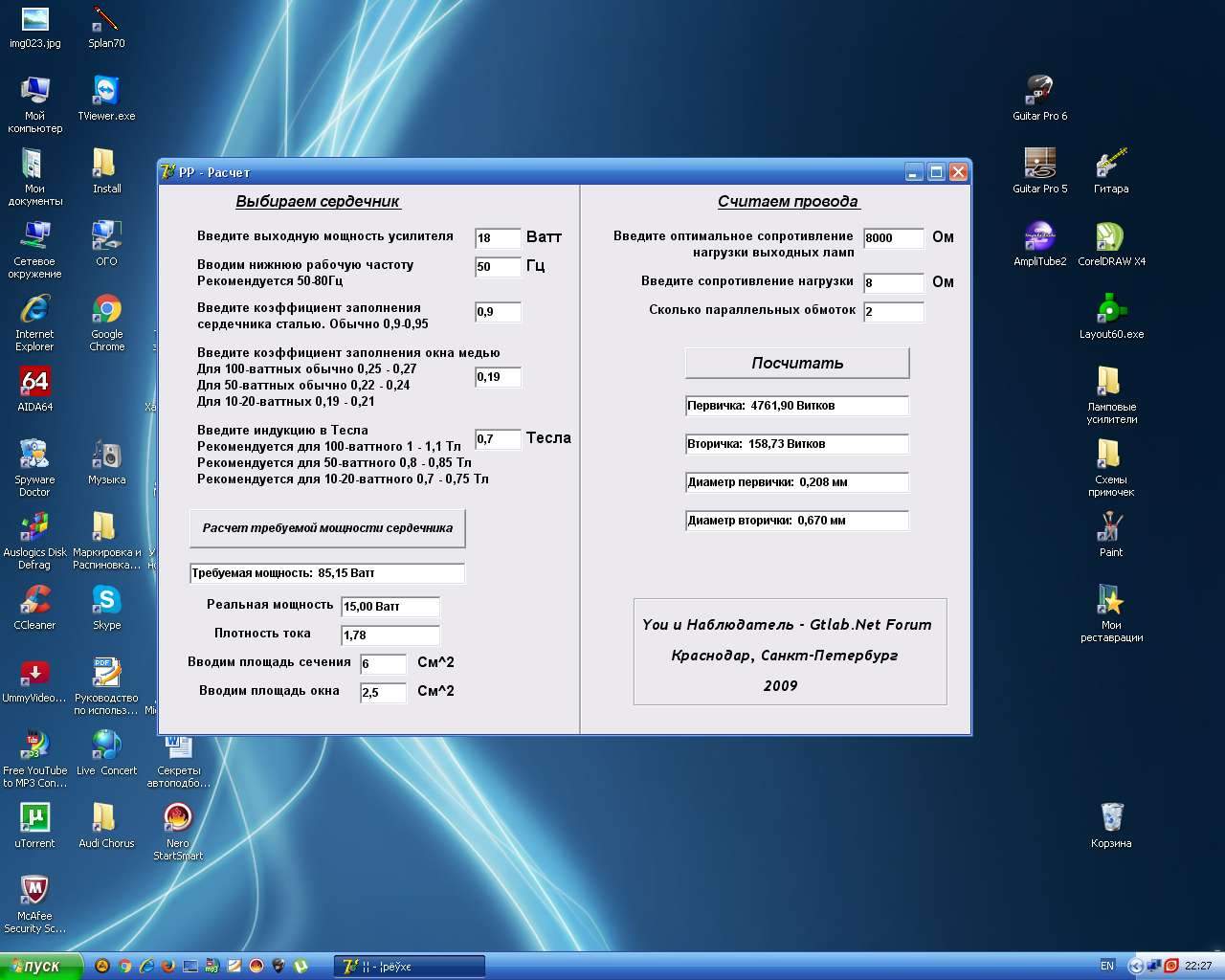1225x980 pixels.
Task: Select the Skype desktop icon
Action: (106, 601)
